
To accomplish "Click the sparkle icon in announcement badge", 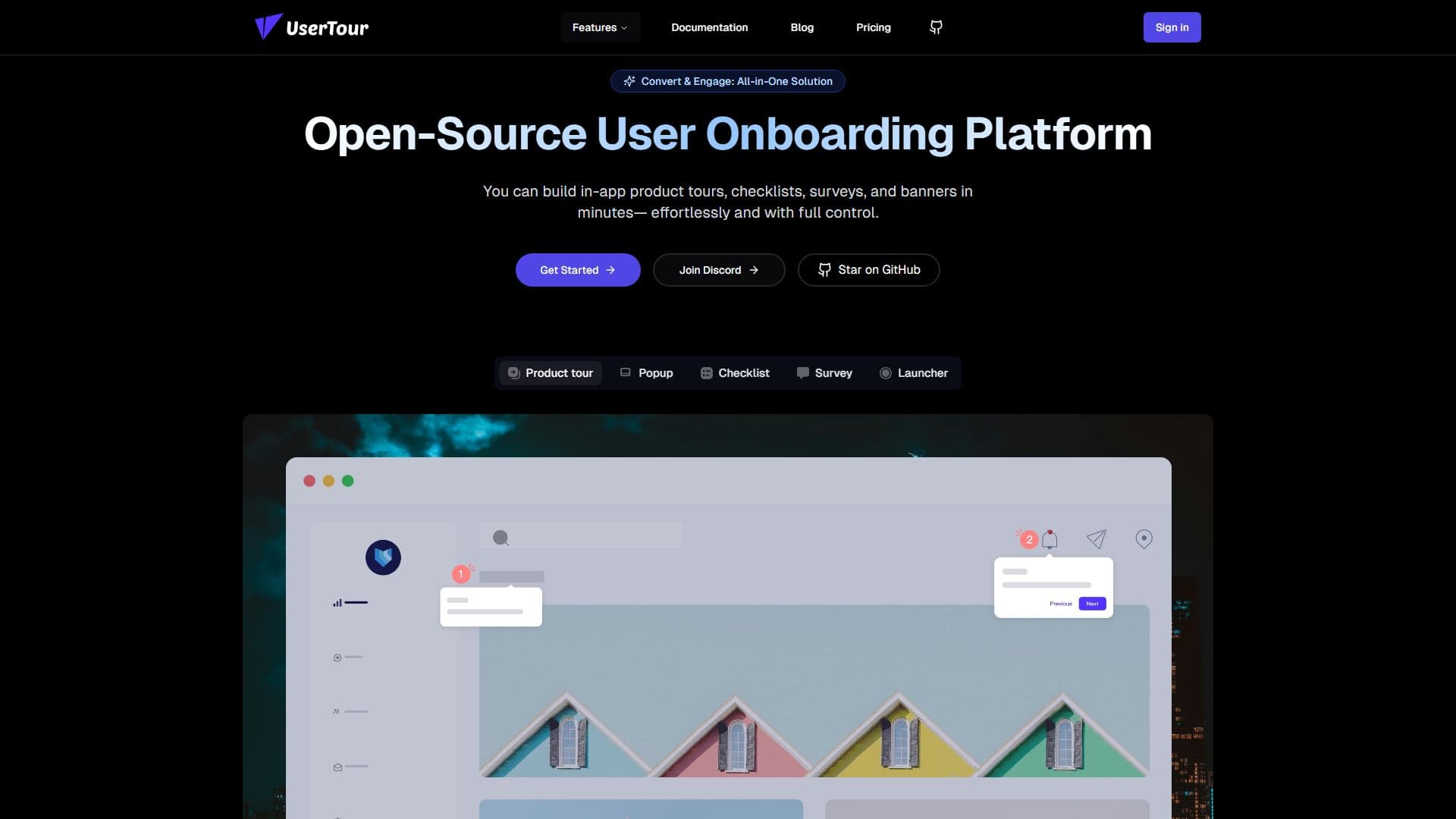I will pyautogui.click(x=629, y=81).
